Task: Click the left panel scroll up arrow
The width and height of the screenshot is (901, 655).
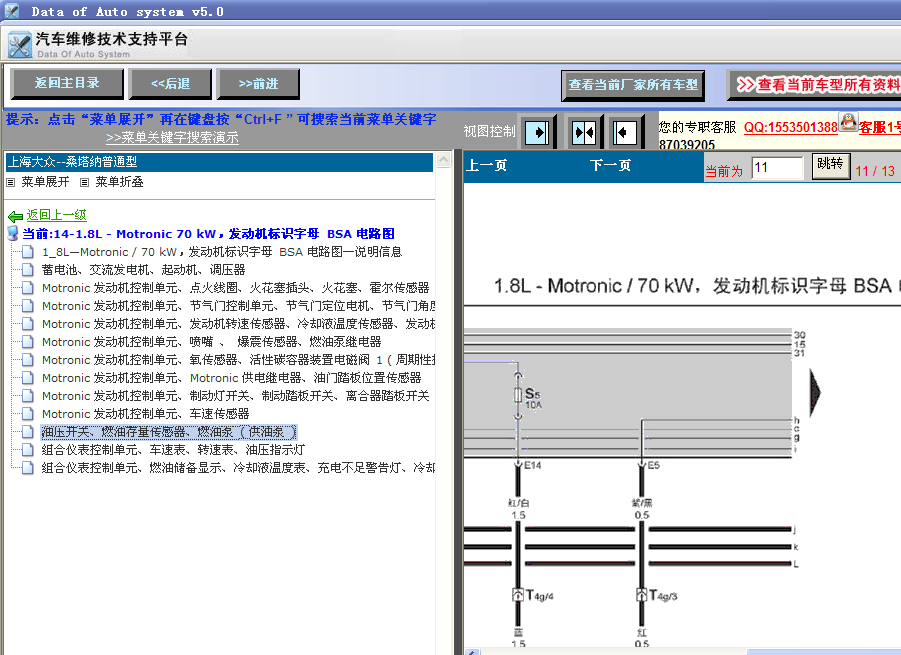Action: 444,160
